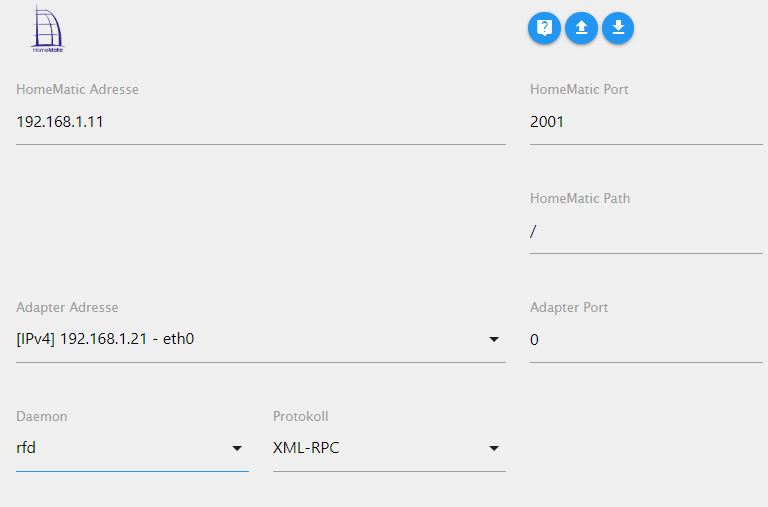
Task: Open the Protokoll dropdown arrow
Action: [x=494, y=449]
